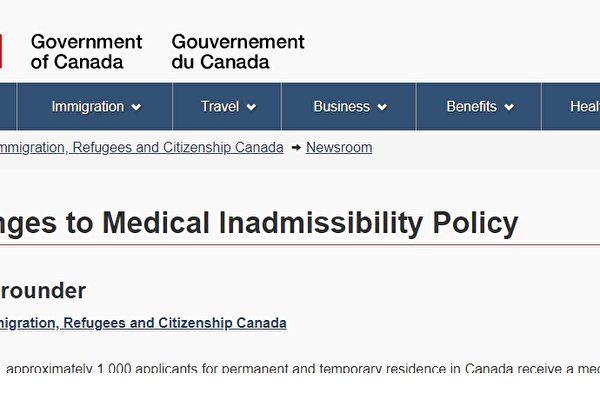Click the Medical Inadmissibility Policy page heading
This screenshot has height=400, width=600.
point(259,223)
